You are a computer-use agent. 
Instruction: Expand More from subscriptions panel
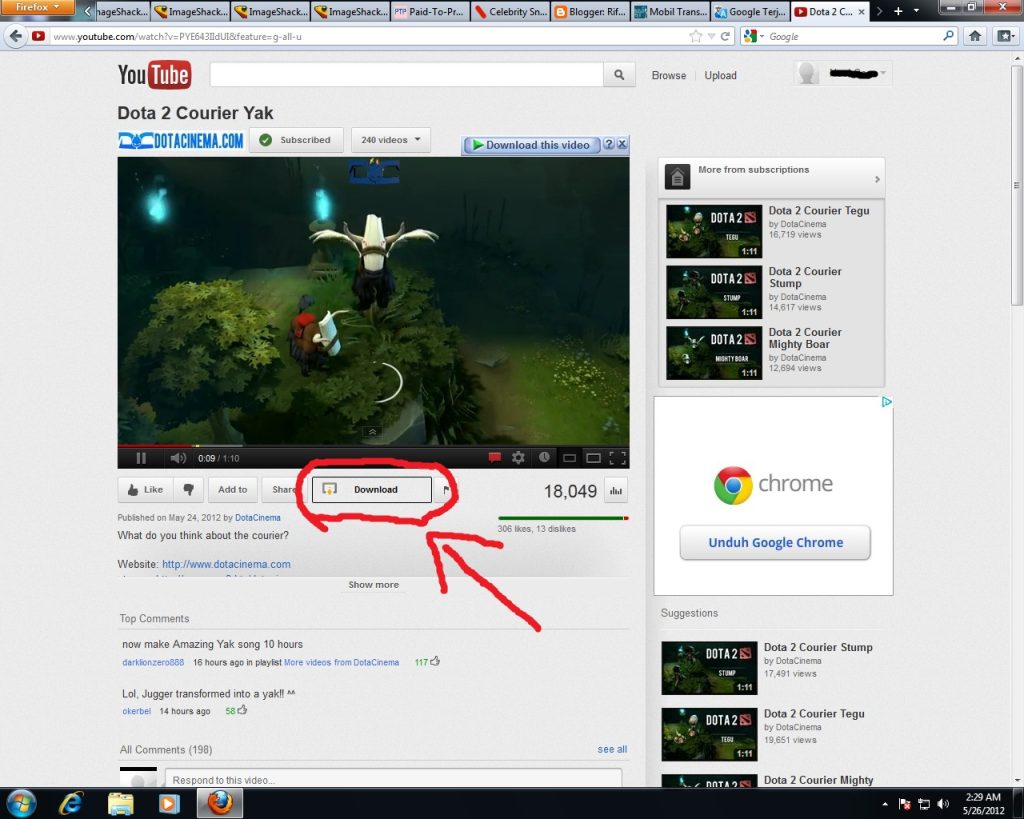pos(771,177)
